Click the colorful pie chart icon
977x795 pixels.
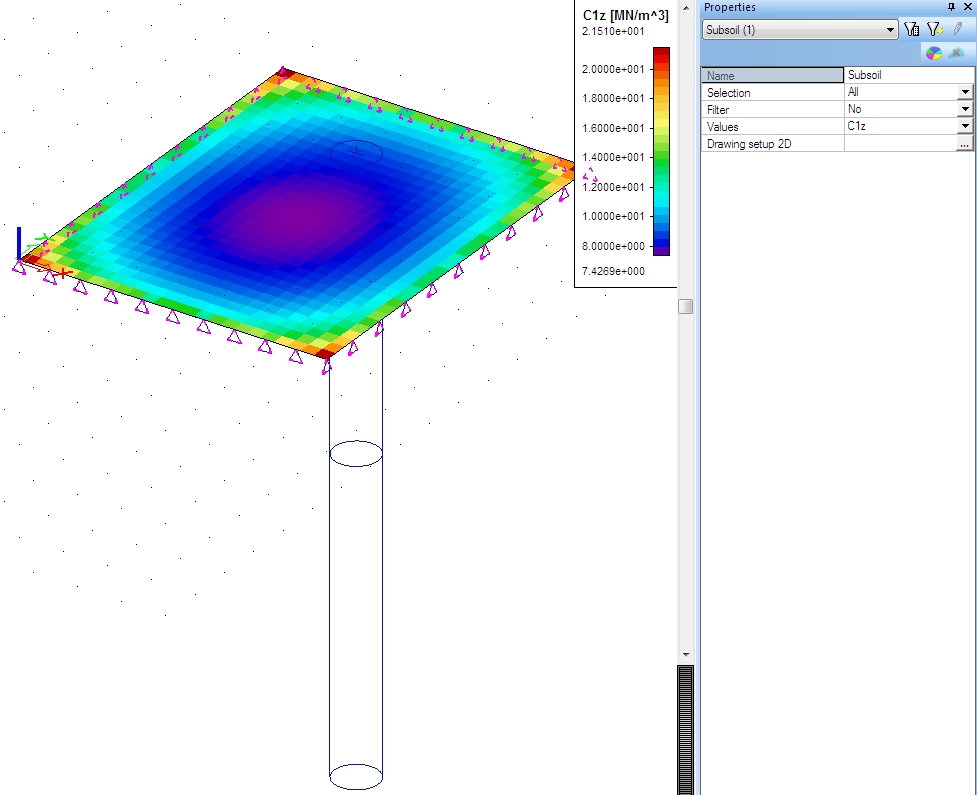point(933,53)
